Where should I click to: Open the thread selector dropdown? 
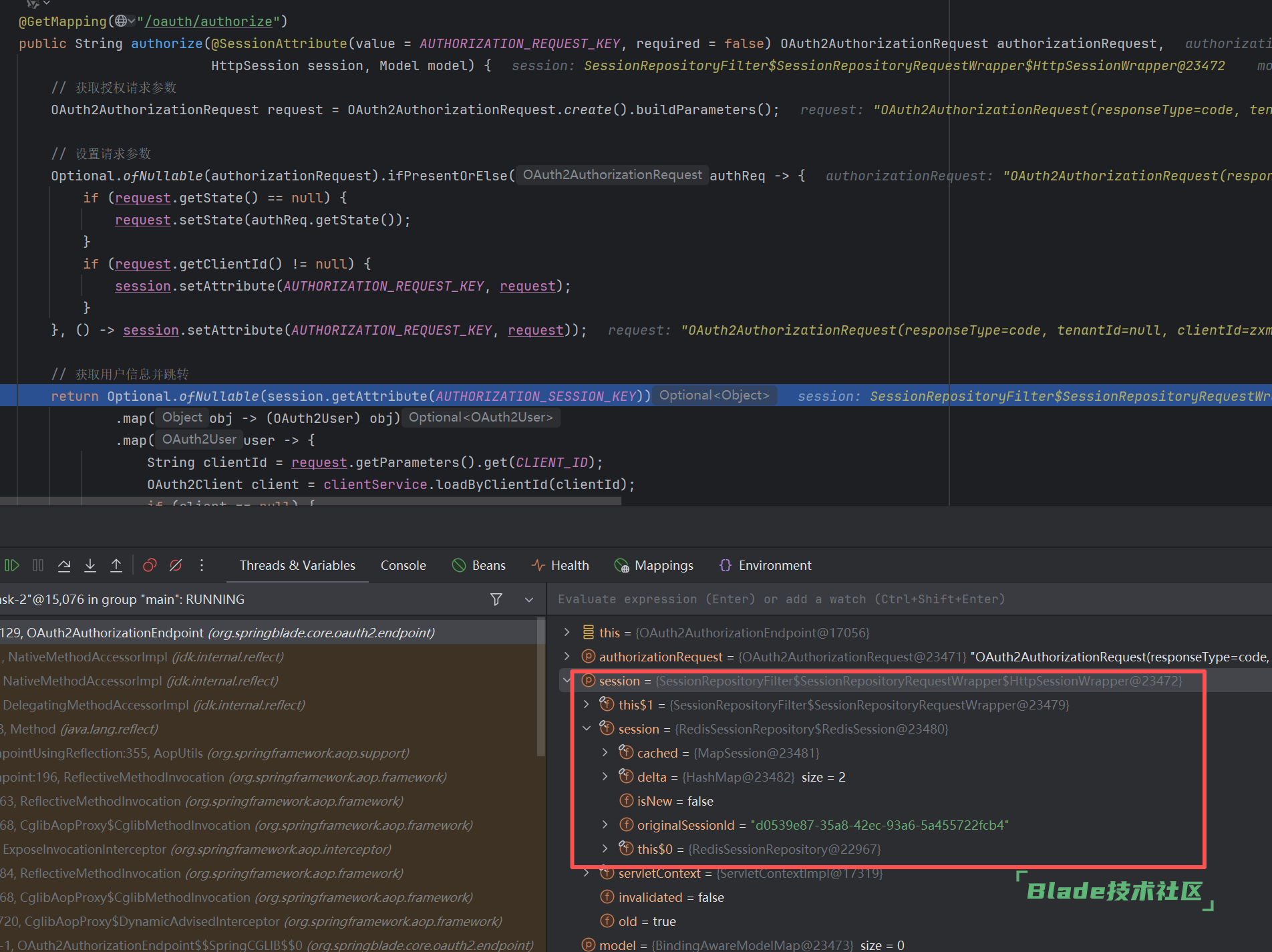[529, 599]
